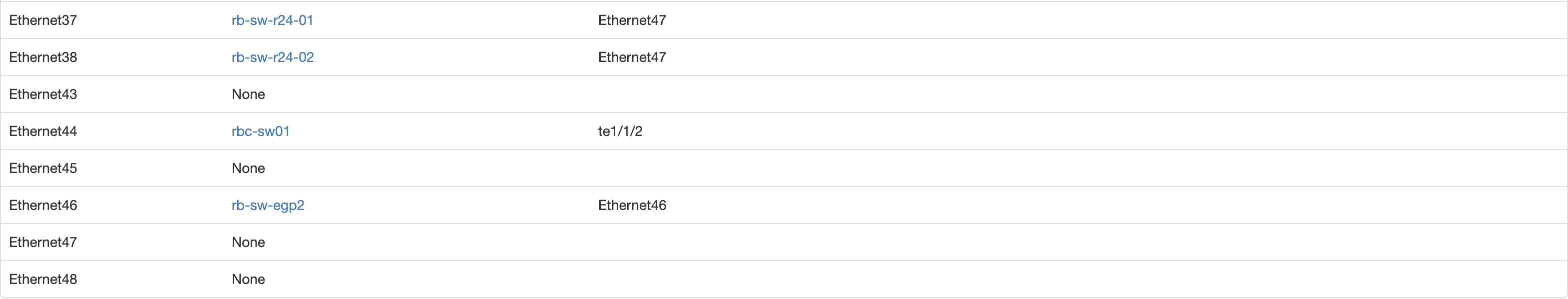Select the Ethernet46 interface row

43,205
